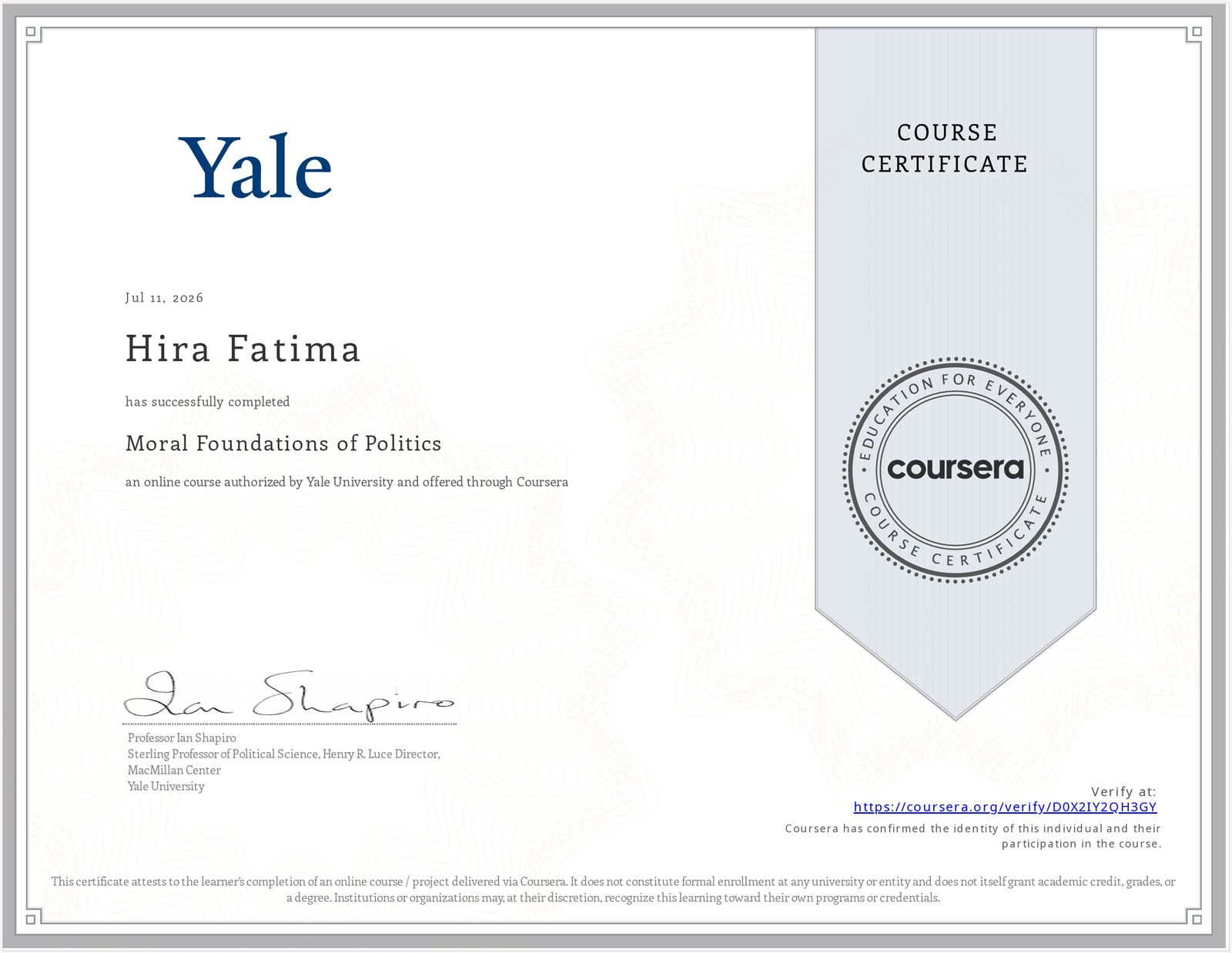The width and height of the screenshot is (1232, 953).
Task: Click the top-left corner ornament
Action: (35, 35)
